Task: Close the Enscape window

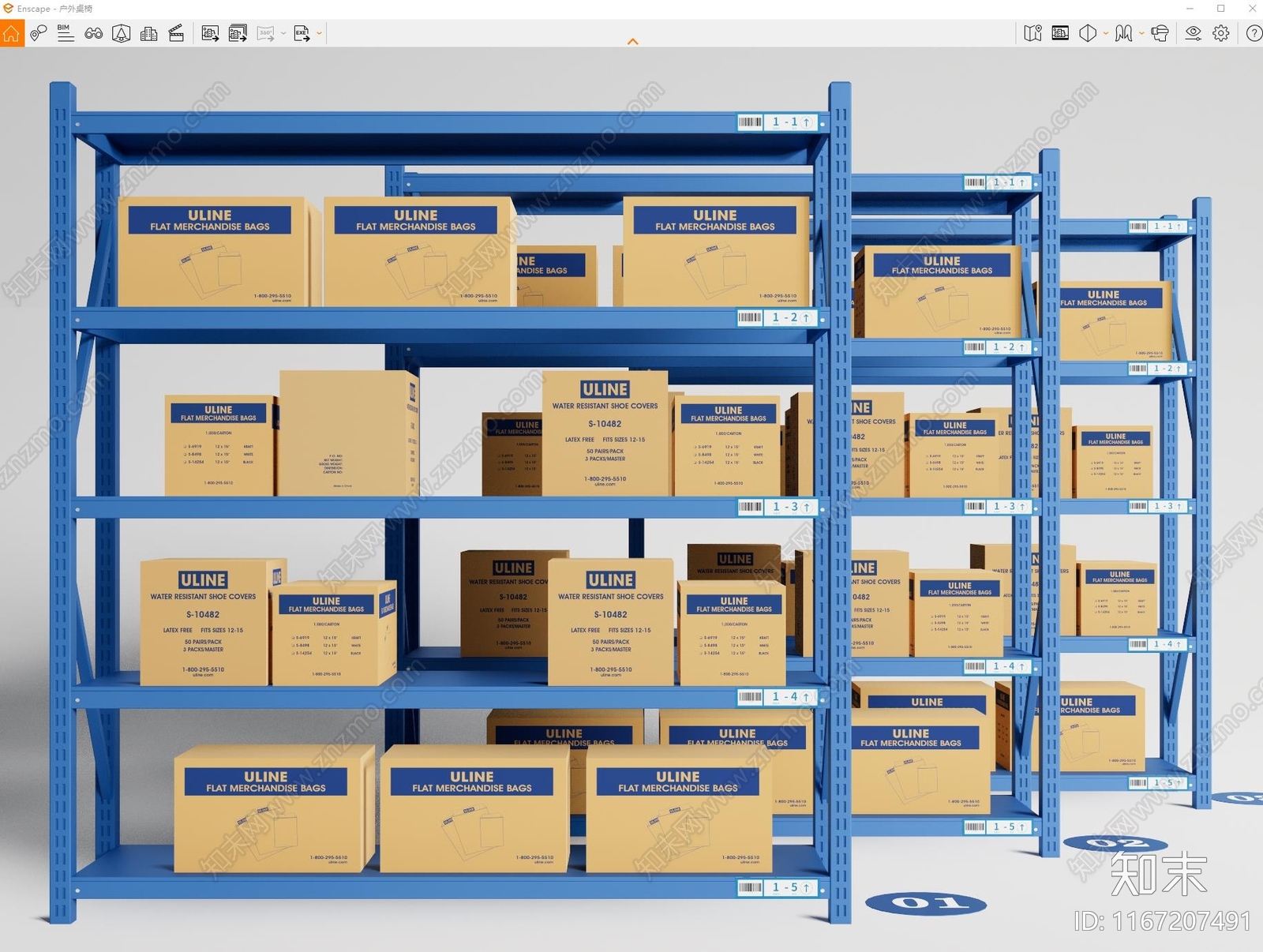Action: pyautogui.click(x=1252, y=9)
